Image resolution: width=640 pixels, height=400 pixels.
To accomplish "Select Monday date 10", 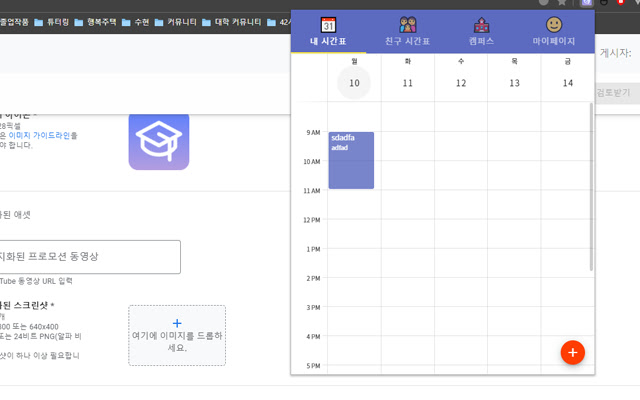I will point(354,83).
